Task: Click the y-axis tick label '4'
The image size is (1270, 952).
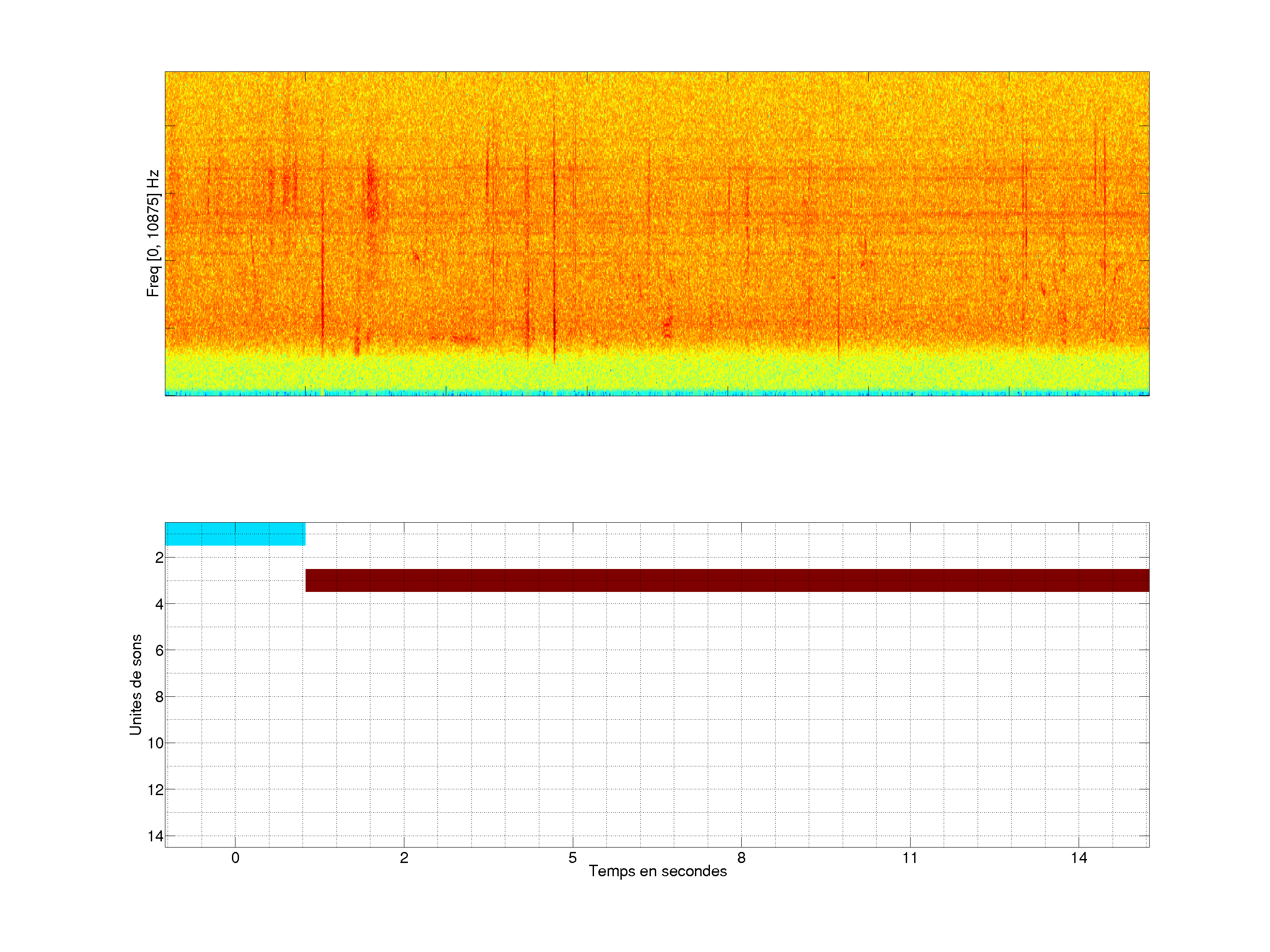Action: [x=159, y=604]
